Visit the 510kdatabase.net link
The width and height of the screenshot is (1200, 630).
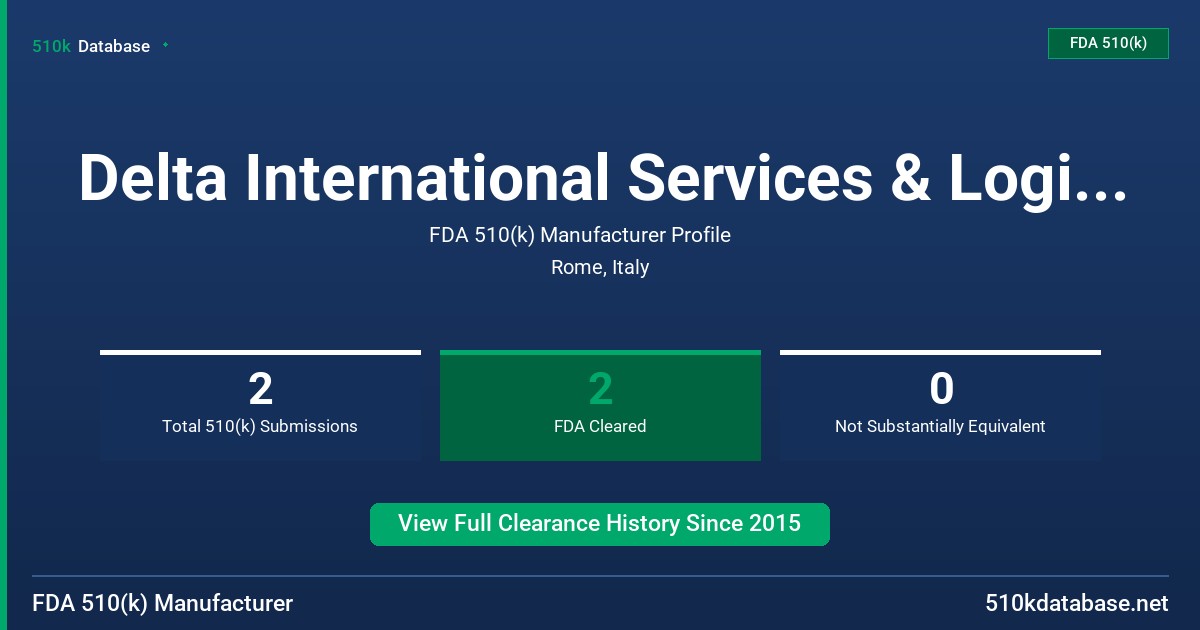tap(1077, 603)
